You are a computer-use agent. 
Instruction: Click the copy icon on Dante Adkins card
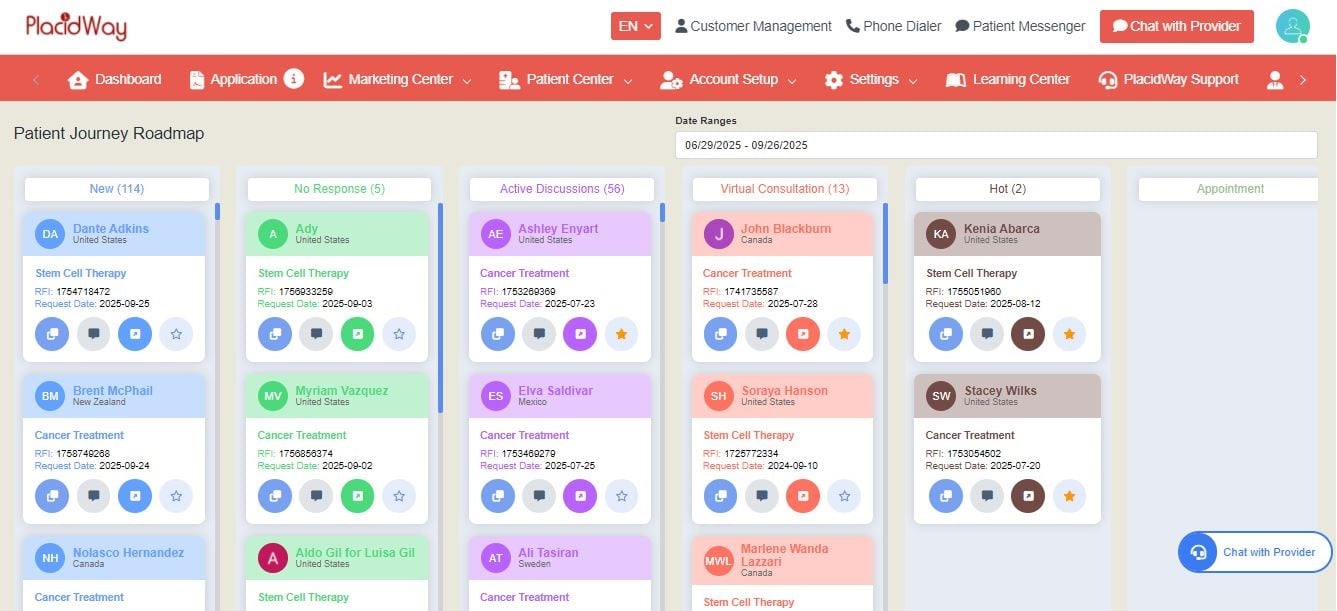point(52,334)
